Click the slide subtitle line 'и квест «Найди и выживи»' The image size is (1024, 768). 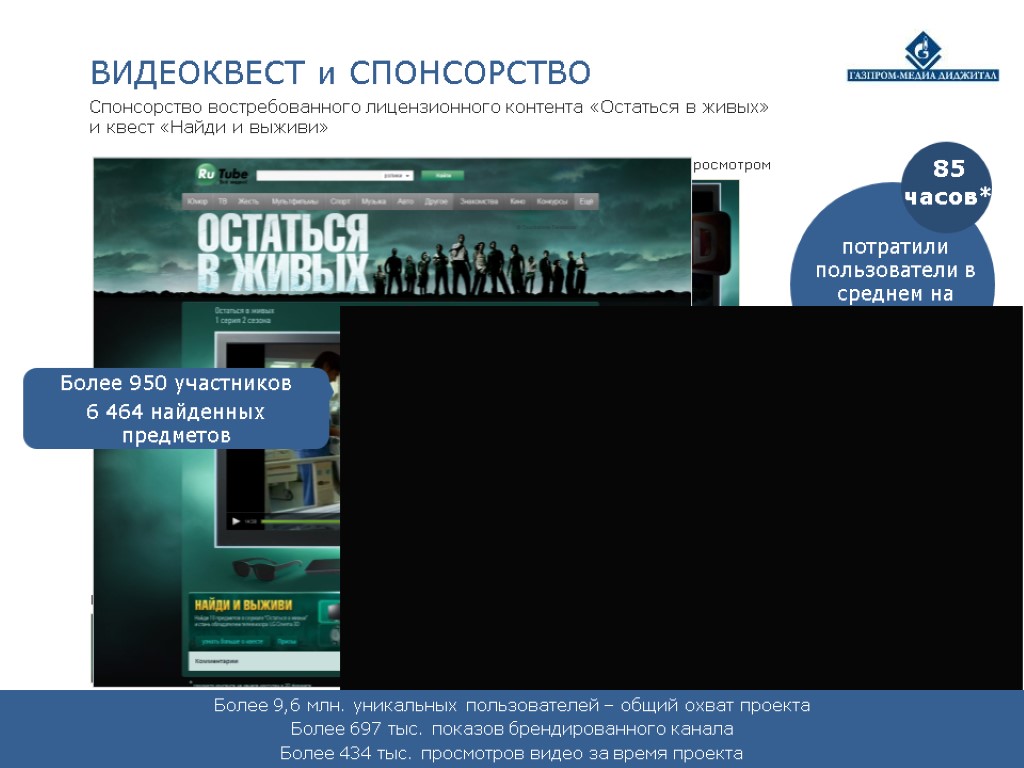[x=208, y=127]
